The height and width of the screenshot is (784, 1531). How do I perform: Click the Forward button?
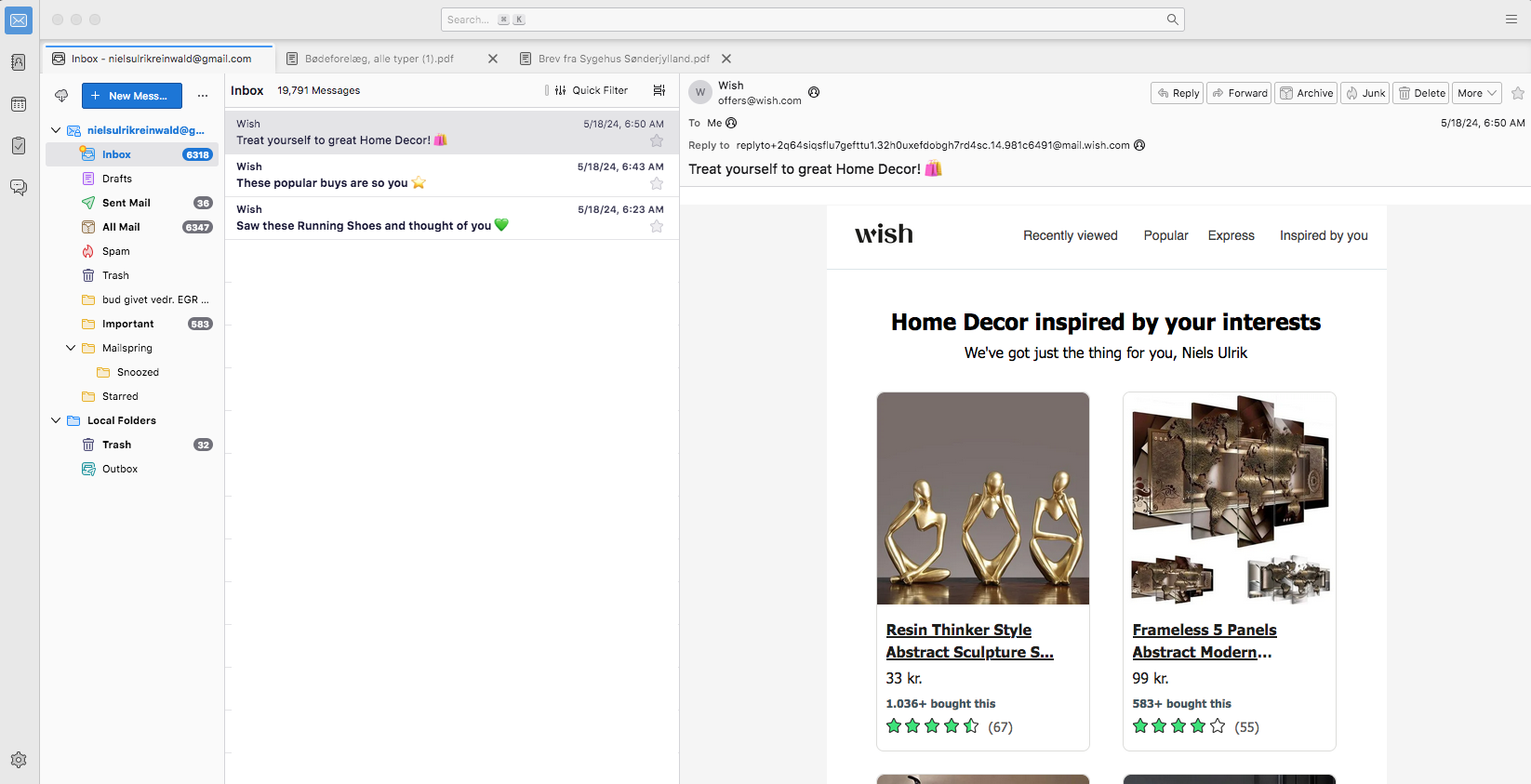[1240, 93]
